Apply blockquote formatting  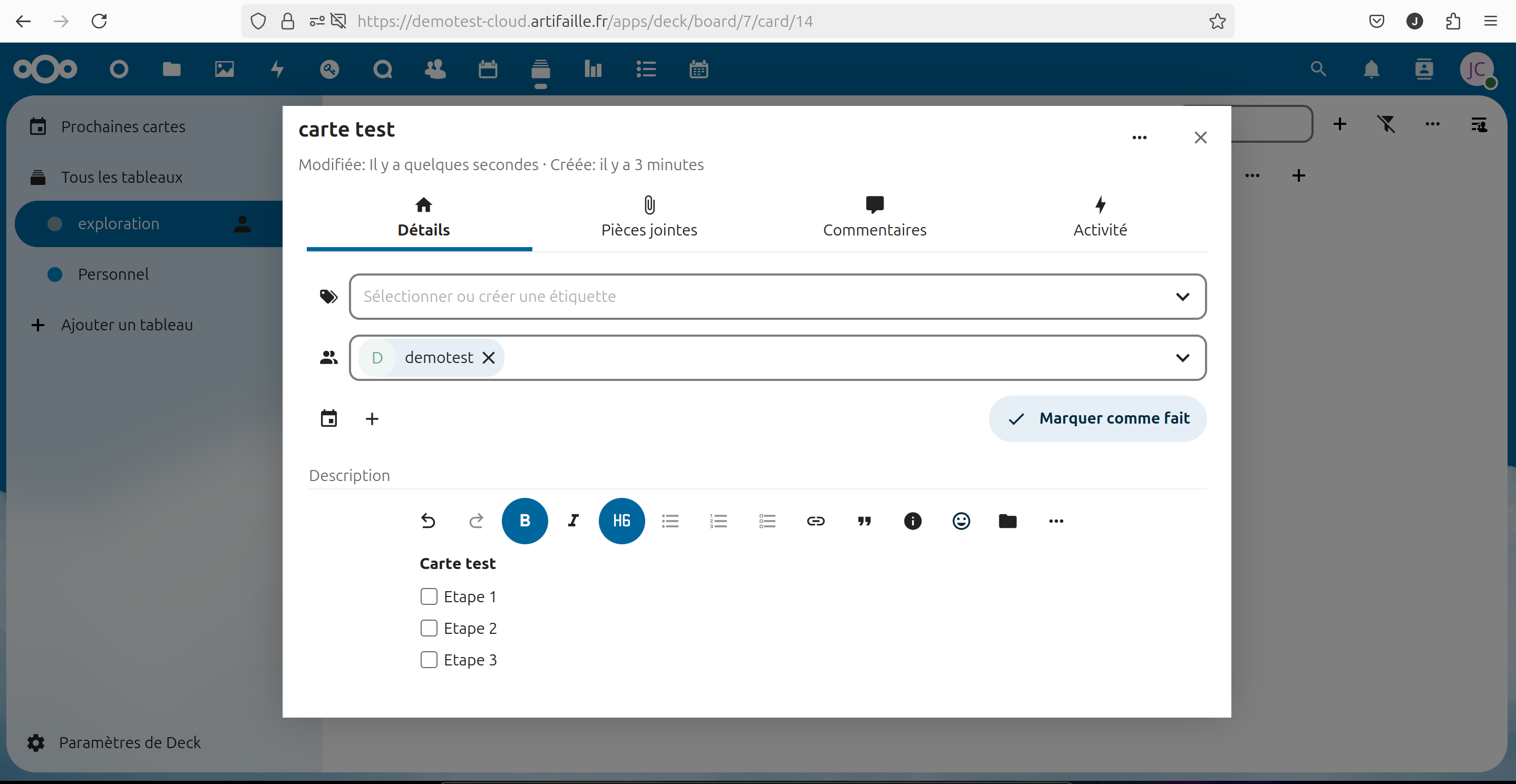tap(864, 521)
